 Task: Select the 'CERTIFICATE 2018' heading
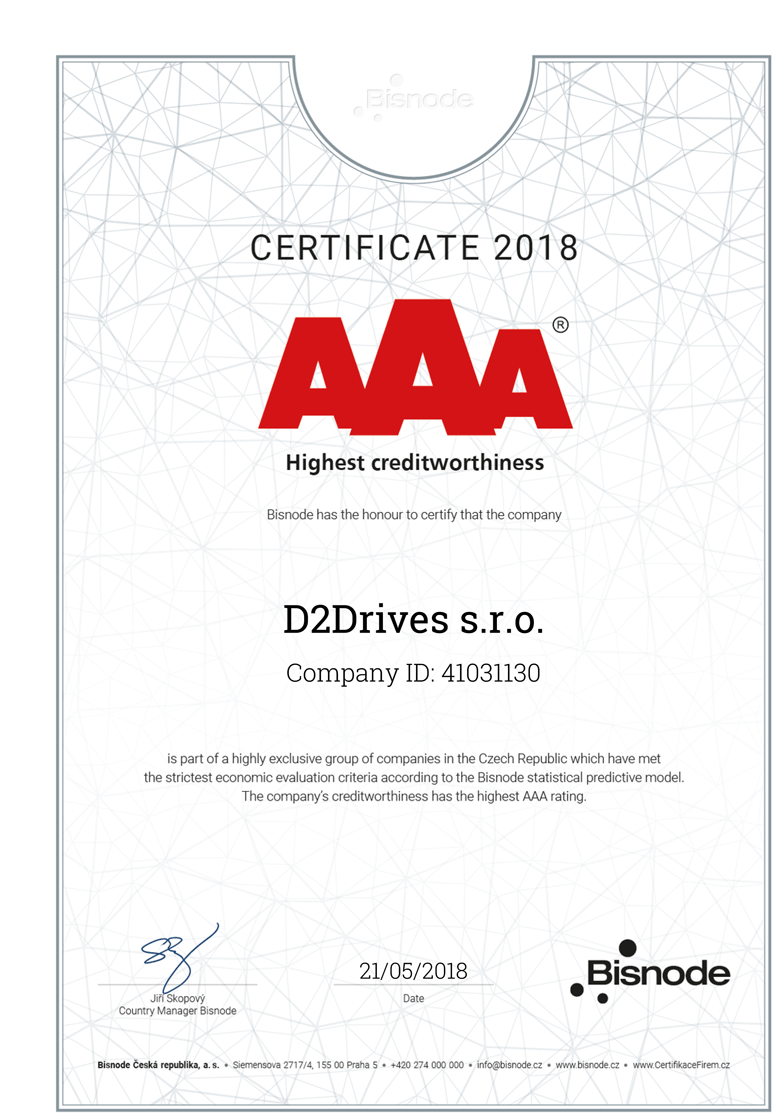[x=414, y=248]
